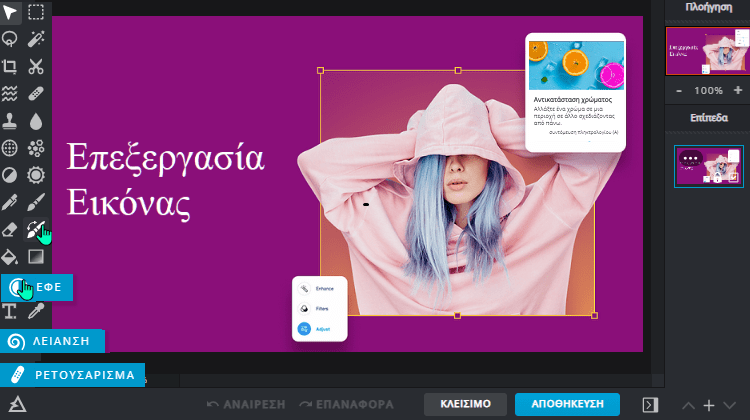Zoom in with the navigation plus button
The height and width of the screenshot is (420, 750).
coord(736,91)
